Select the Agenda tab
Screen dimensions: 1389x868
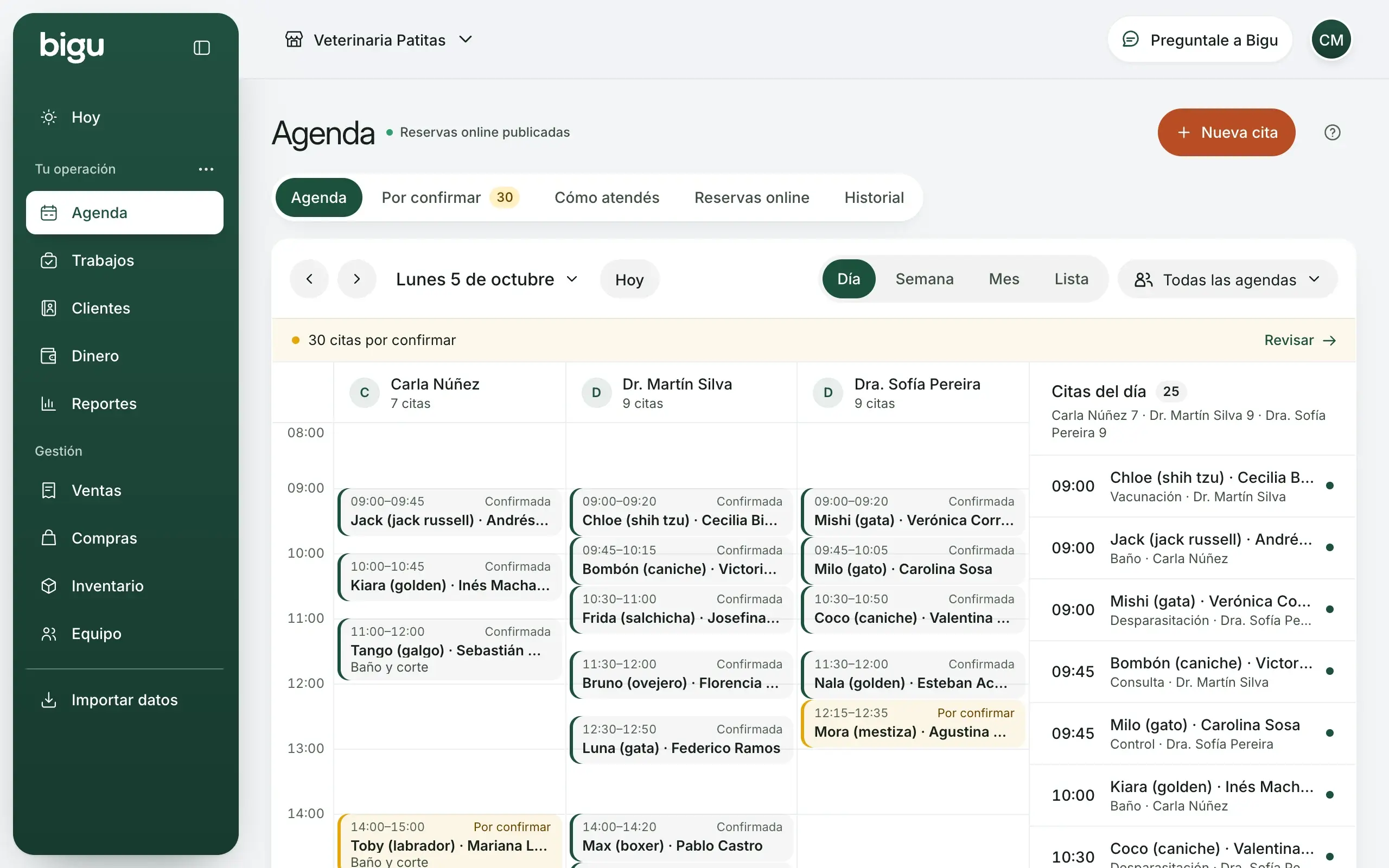pyautogui.click(x=318, y=197)
